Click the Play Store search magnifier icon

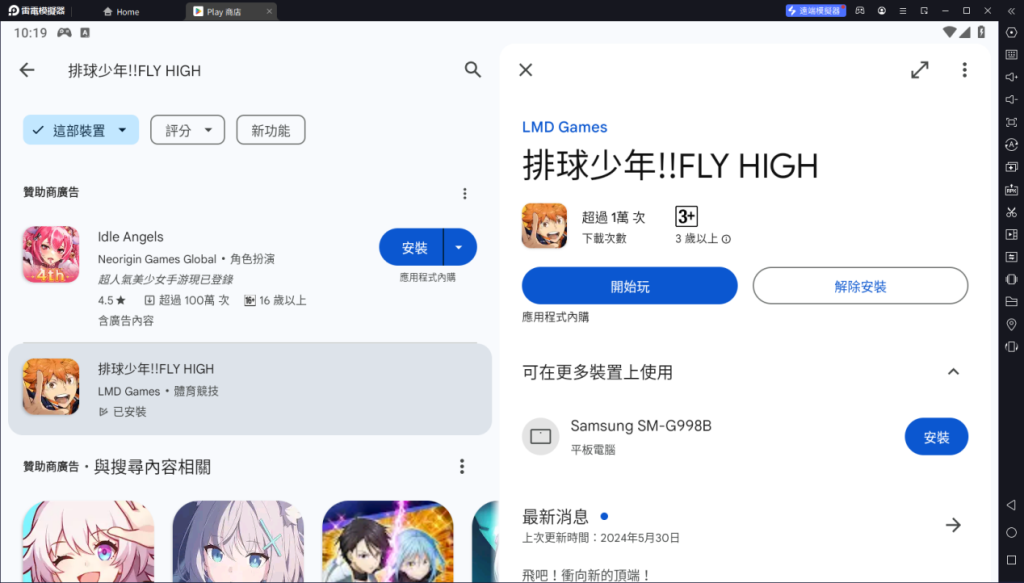473,69
